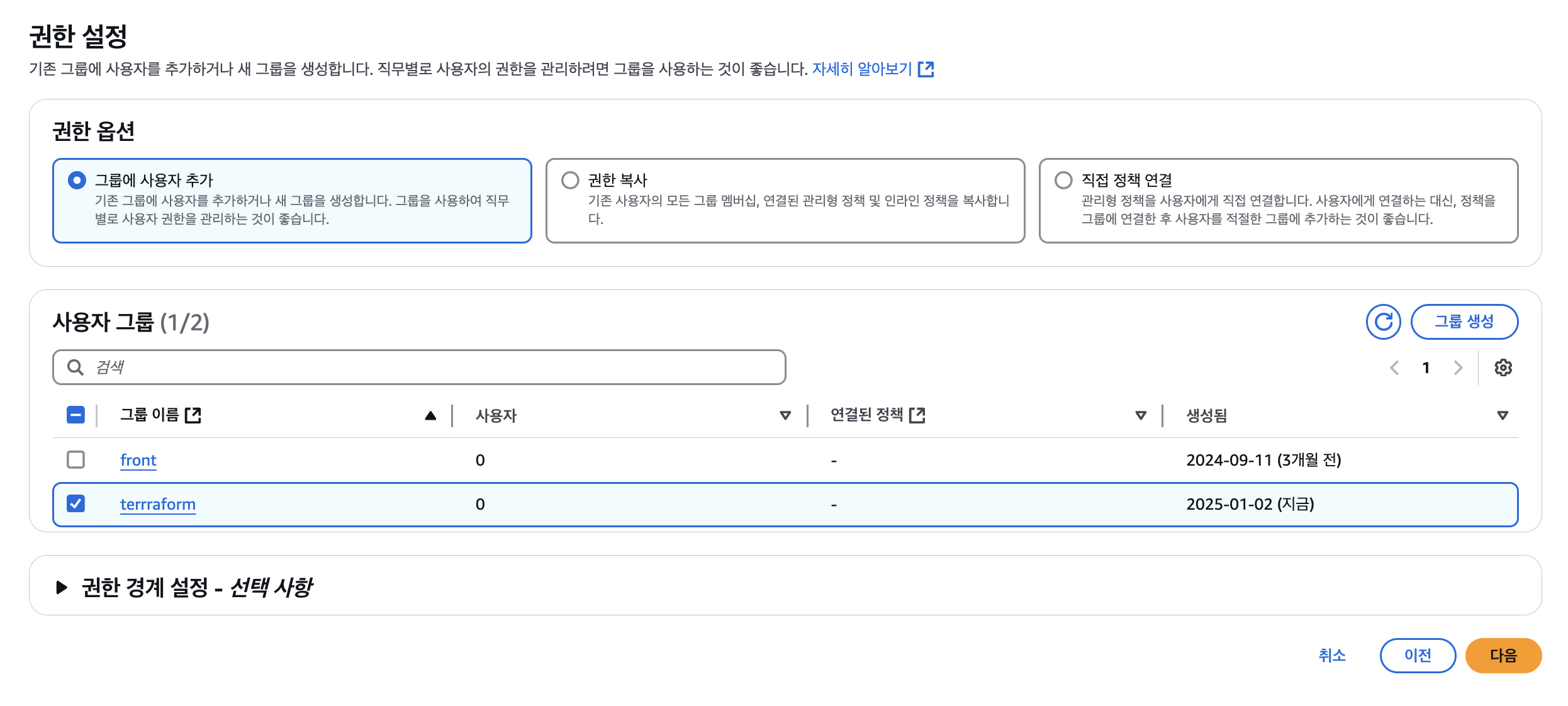Toggle the select-all groups header checkbox
The image size is (1568, 706).
click(76, 415)
